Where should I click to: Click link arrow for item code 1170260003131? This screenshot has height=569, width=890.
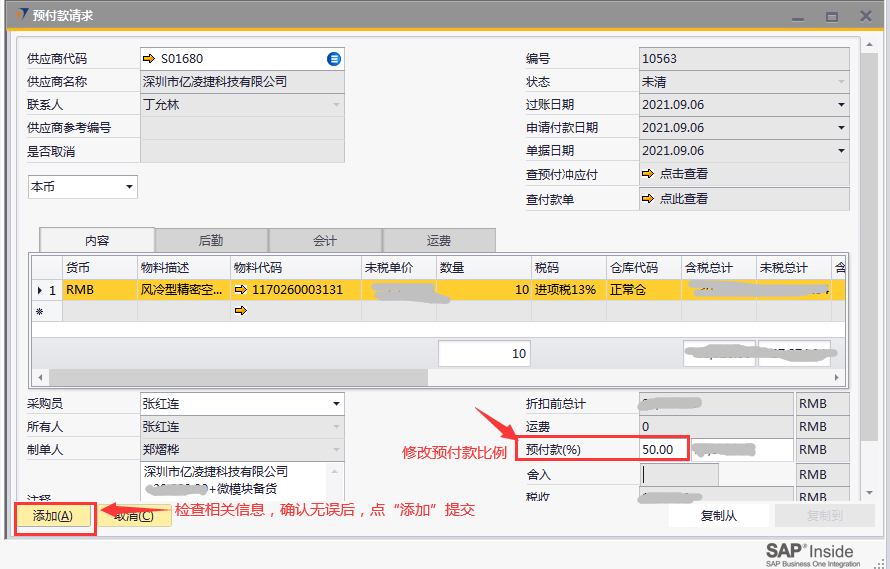240,290
